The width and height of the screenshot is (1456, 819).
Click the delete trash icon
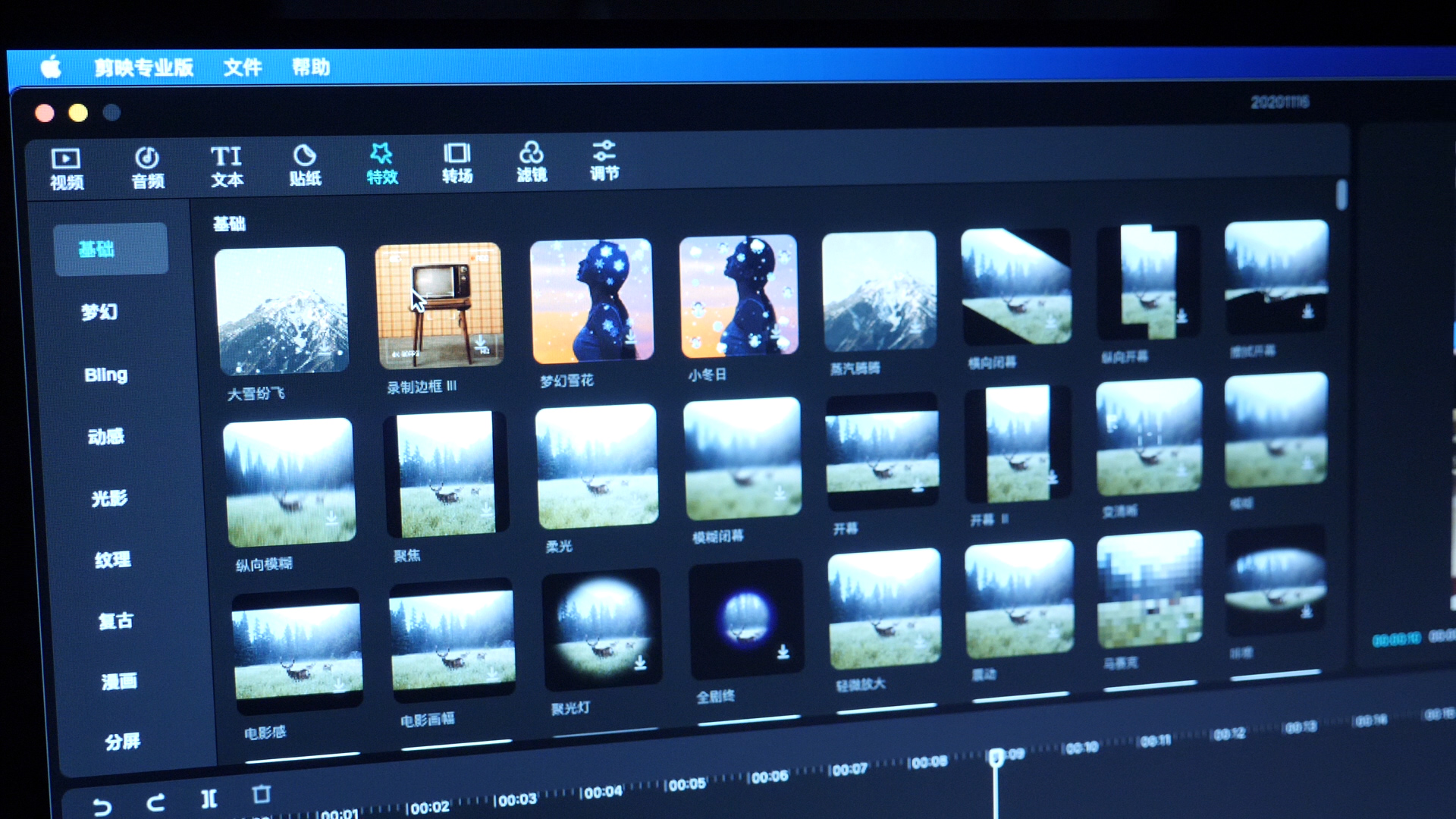261,795
